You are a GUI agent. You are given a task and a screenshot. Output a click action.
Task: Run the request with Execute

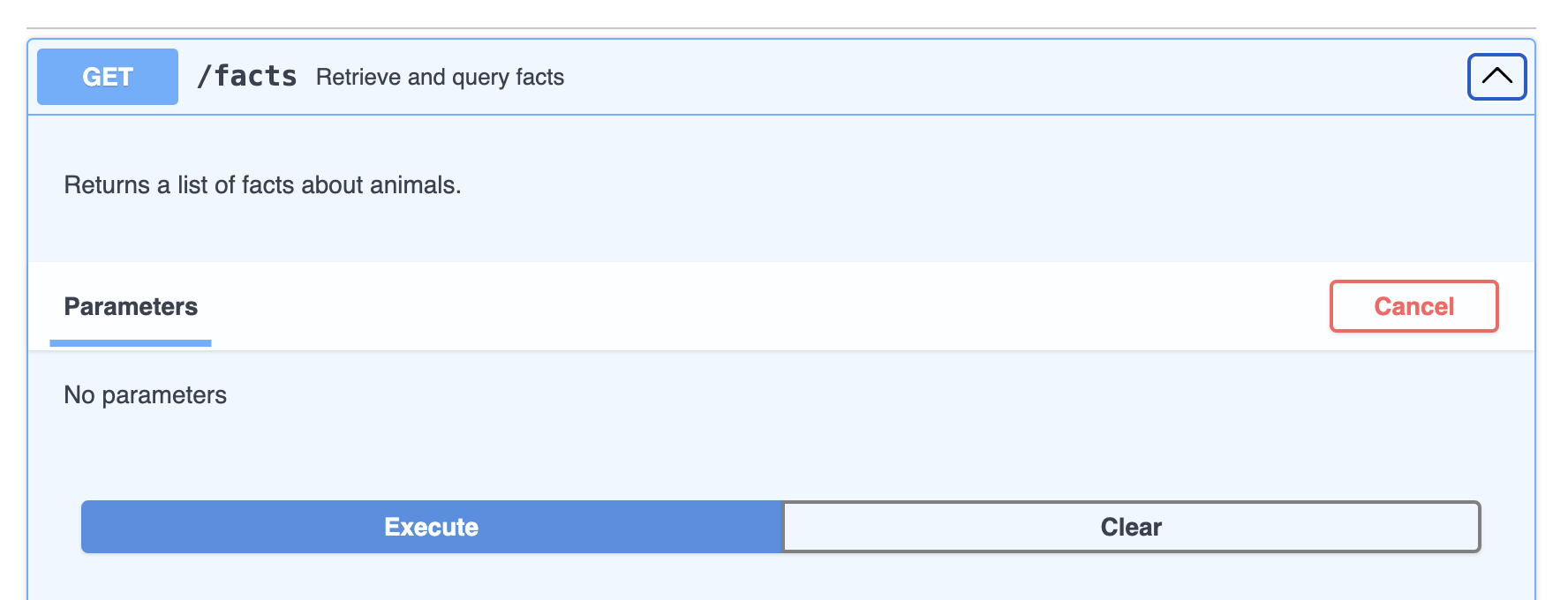(x=431, y=527)
